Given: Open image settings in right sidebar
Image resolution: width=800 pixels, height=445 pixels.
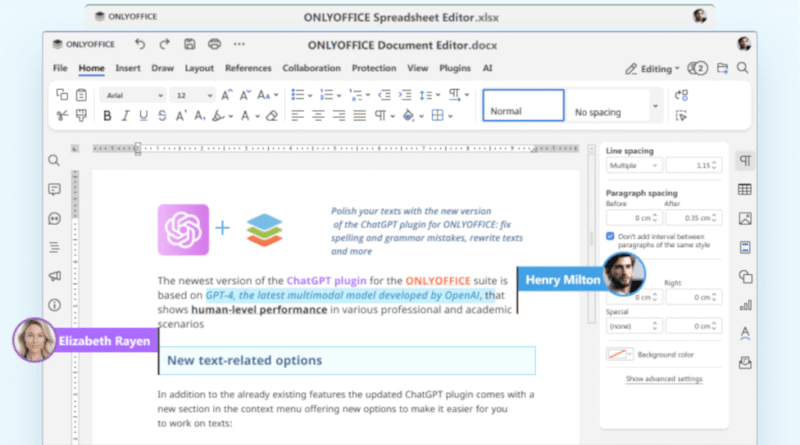Looking at the screenshot, I should 745,218.
